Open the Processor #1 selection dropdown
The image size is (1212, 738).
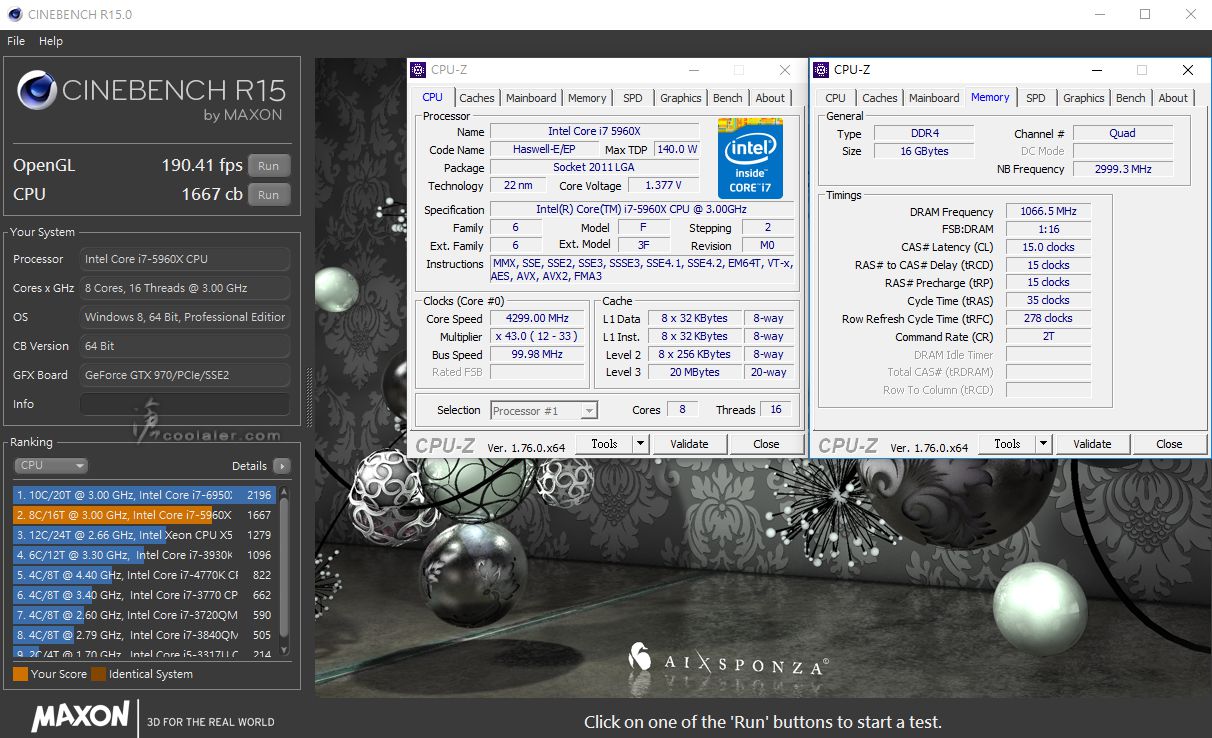[544, 410]
